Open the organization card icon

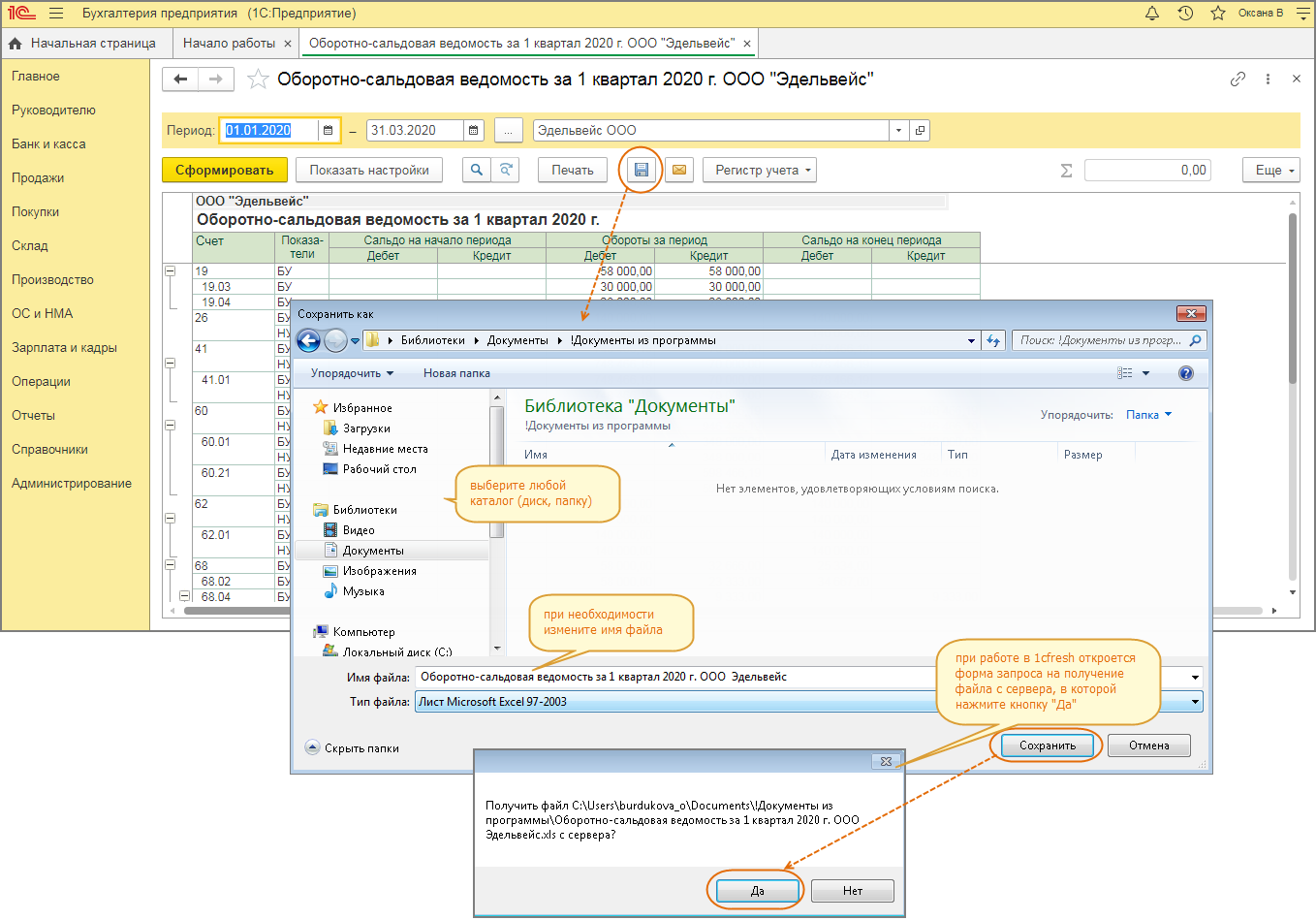pos(920,131)
